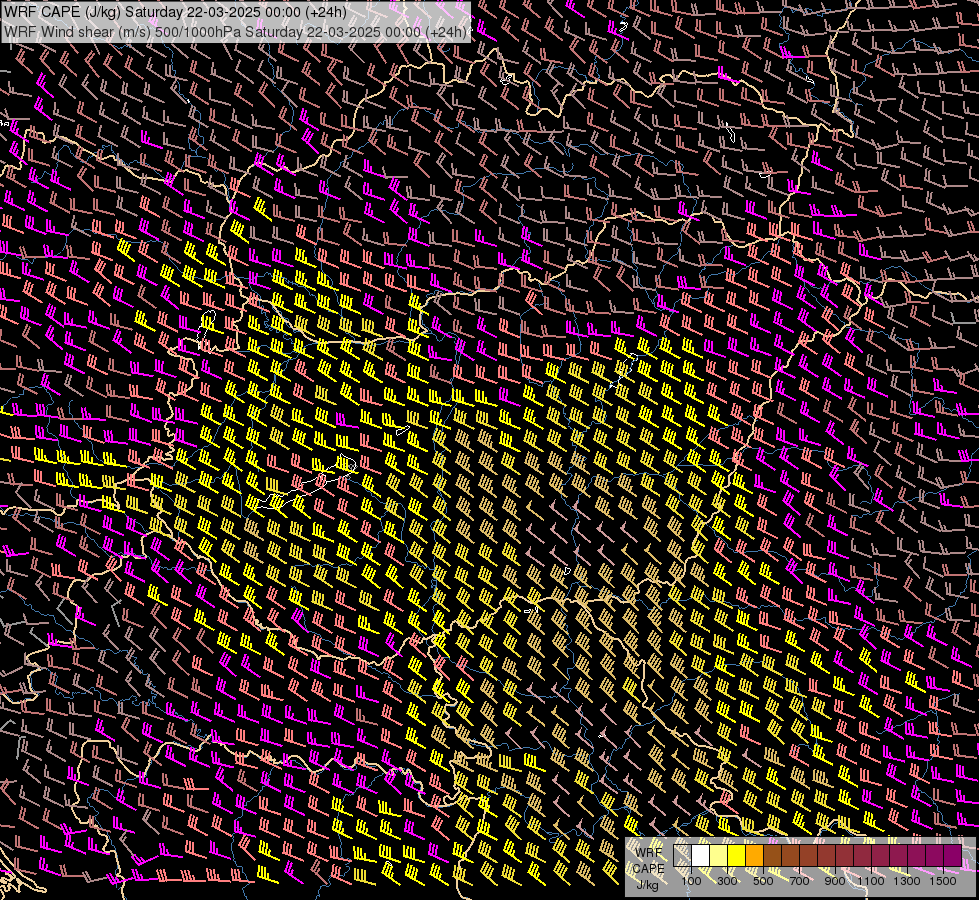Select the orange CAPE legend swatch
Viewport: 979px width, 900px height.
tap(754, 855)
